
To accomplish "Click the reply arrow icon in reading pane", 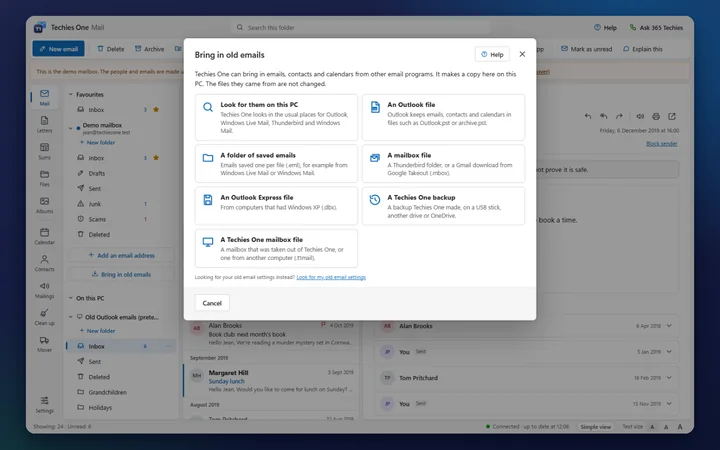I will (x=588, y=116).
